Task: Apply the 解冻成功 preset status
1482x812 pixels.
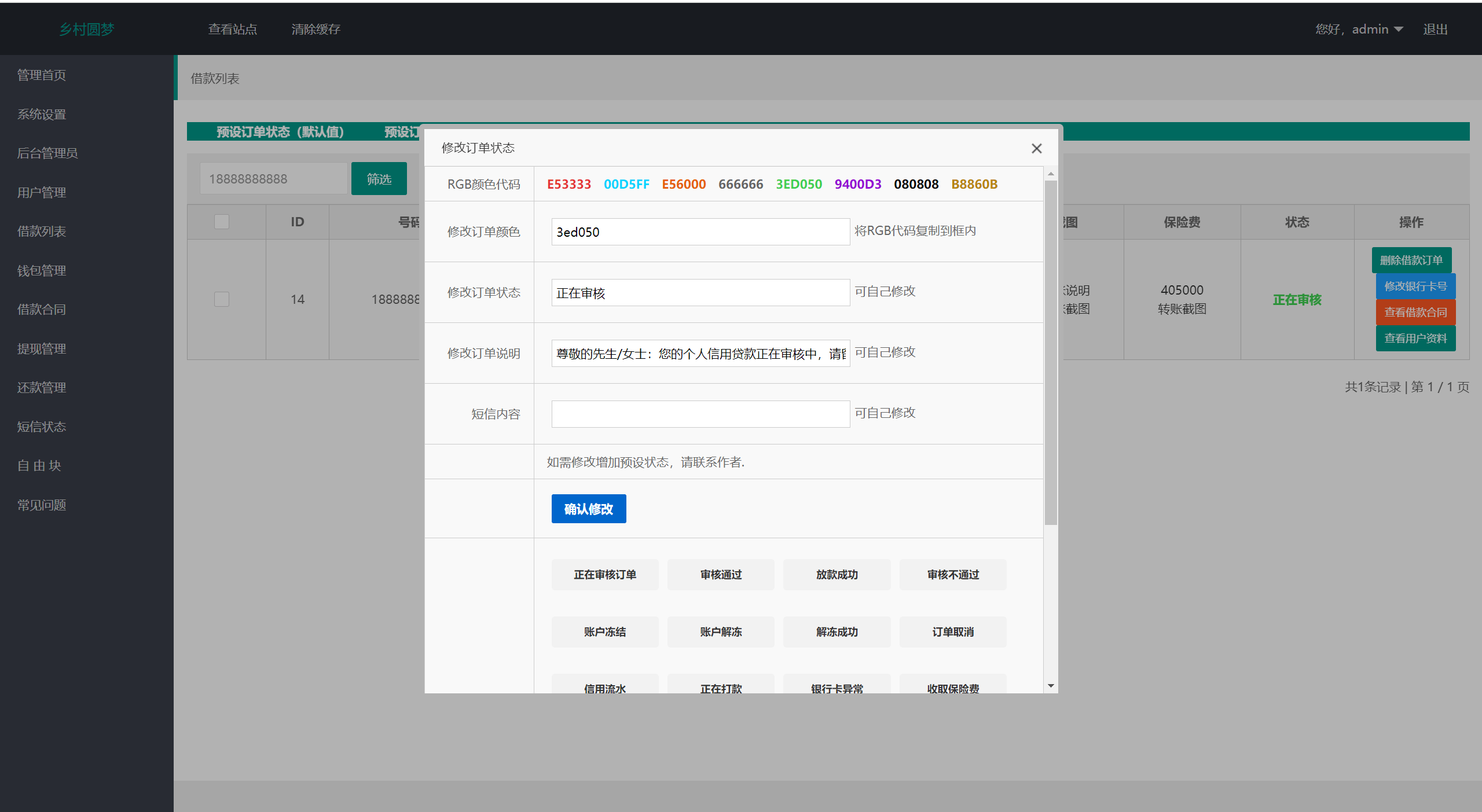Action: 837,632
